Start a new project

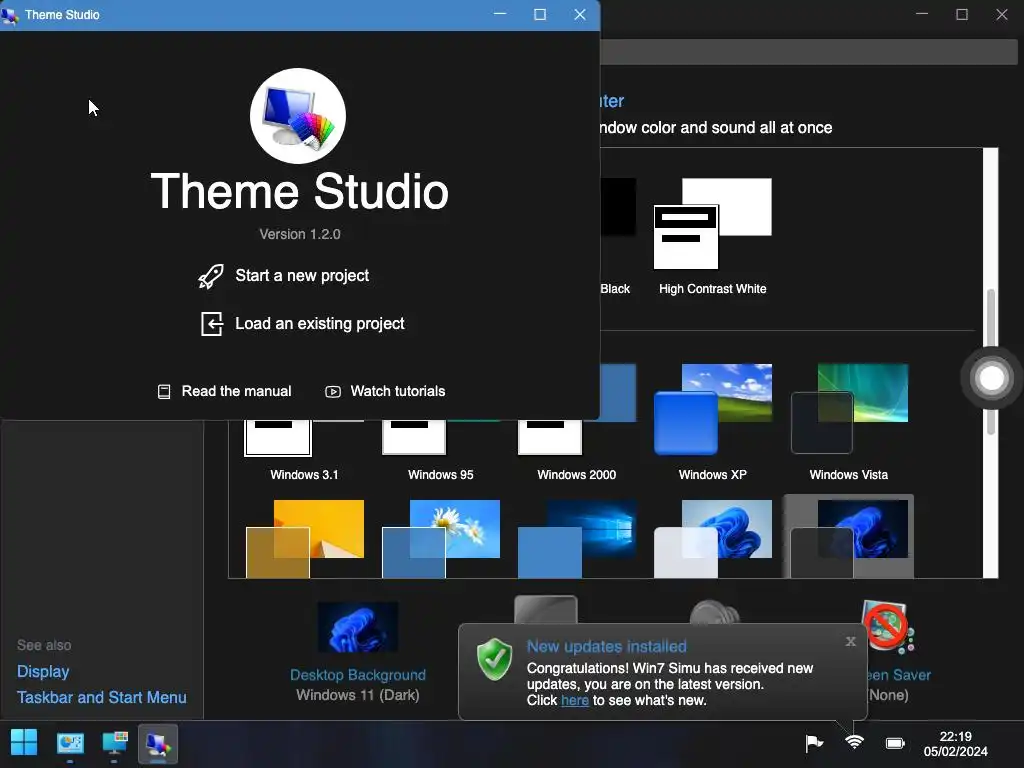pyautogui.click(x=283, y=276)
